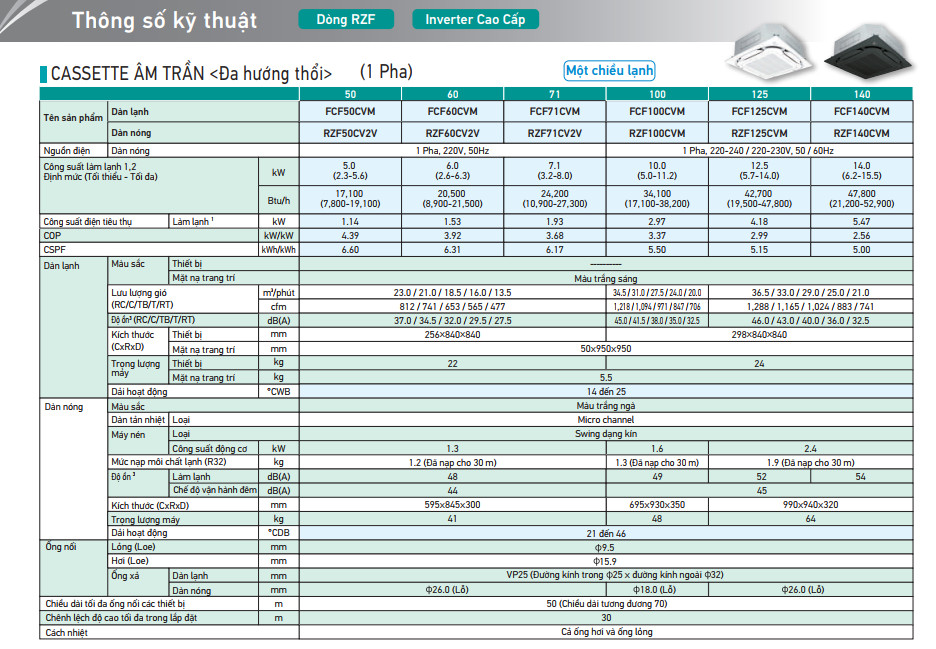Select the COP row label
The height and width of the screenshot is (649, 936).
coord(53,235)
